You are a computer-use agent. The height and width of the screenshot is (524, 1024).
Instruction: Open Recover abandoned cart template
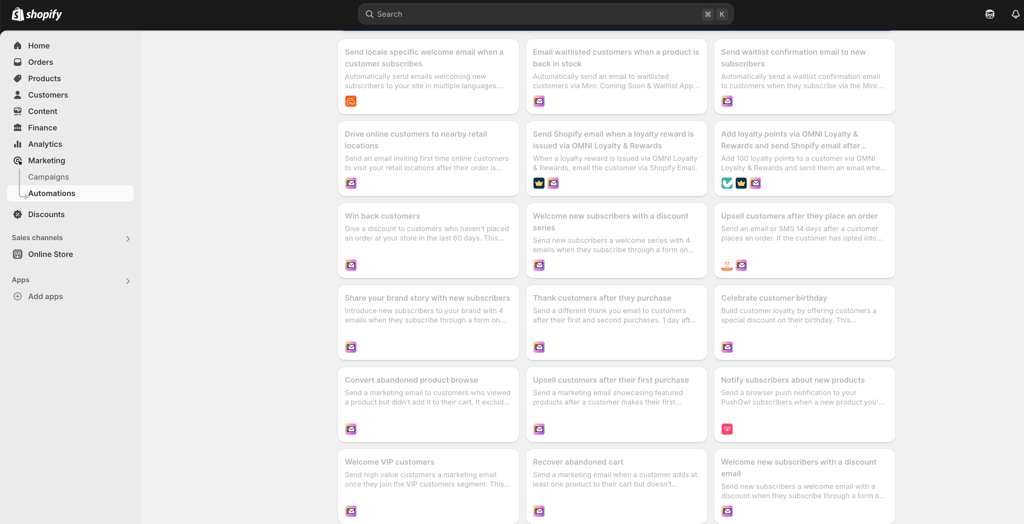coord(616,486)
